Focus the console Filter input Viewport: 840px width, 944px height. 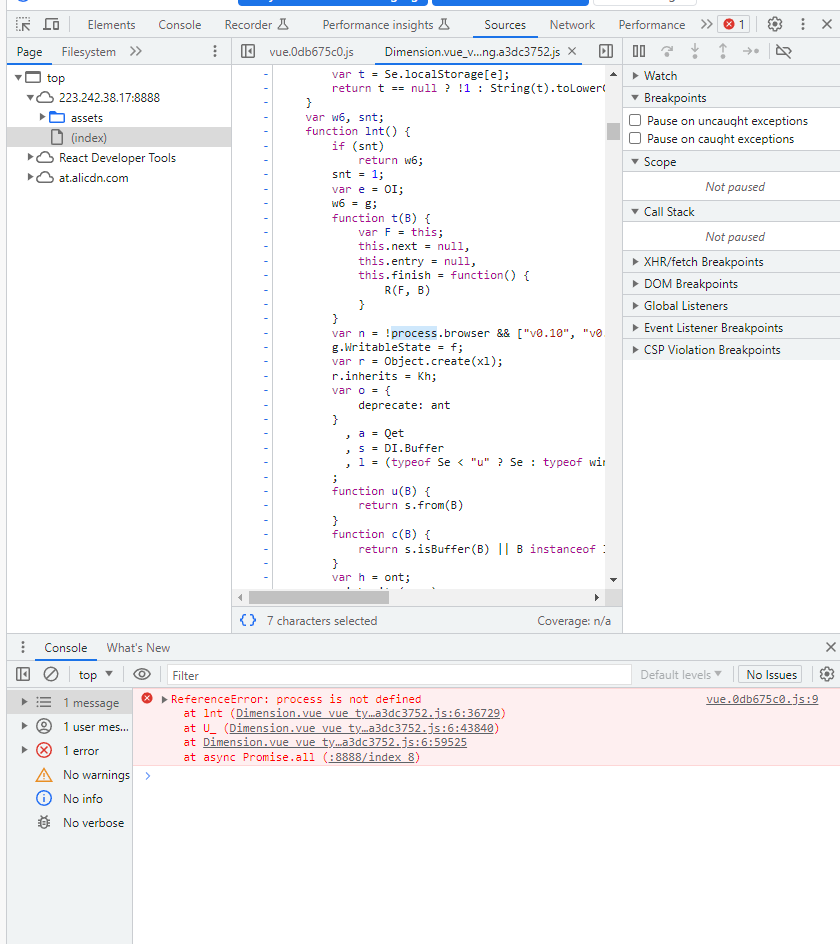[x=399, y=675]
